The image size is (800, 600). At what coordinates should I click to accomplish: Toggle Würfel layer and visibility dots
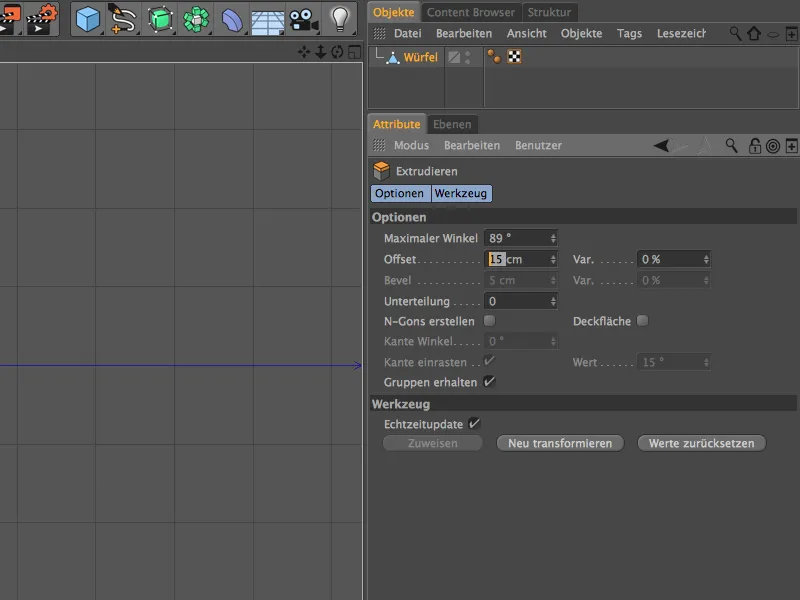(x=467, y=57)
